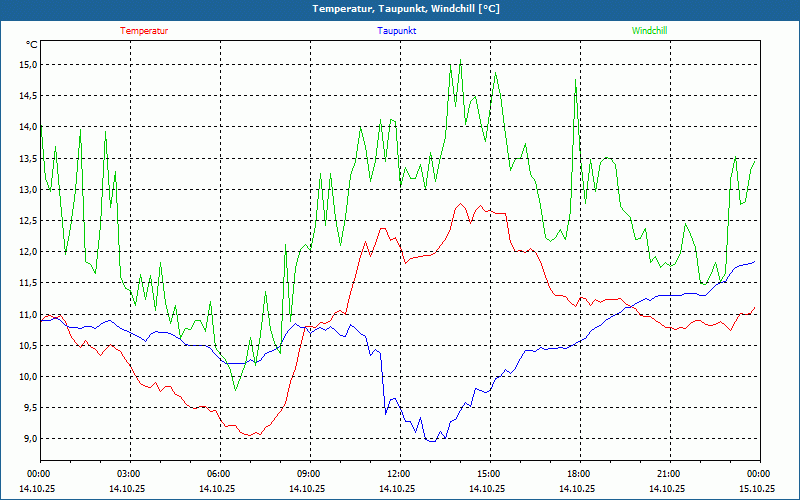800x500 pixels.
Task: Click the 12,0 y-axis value
Action: [x=27, y=252]
